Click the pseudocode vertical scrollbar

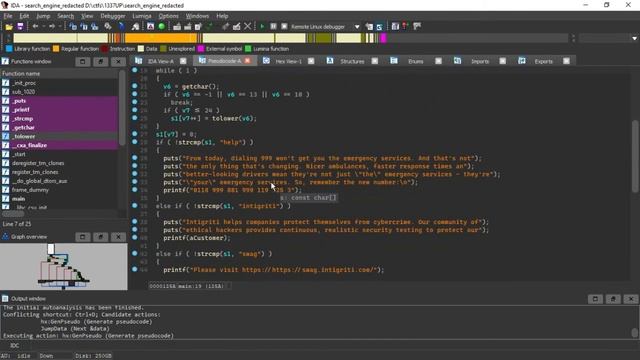pyautogui.click(x=635, y=155)
